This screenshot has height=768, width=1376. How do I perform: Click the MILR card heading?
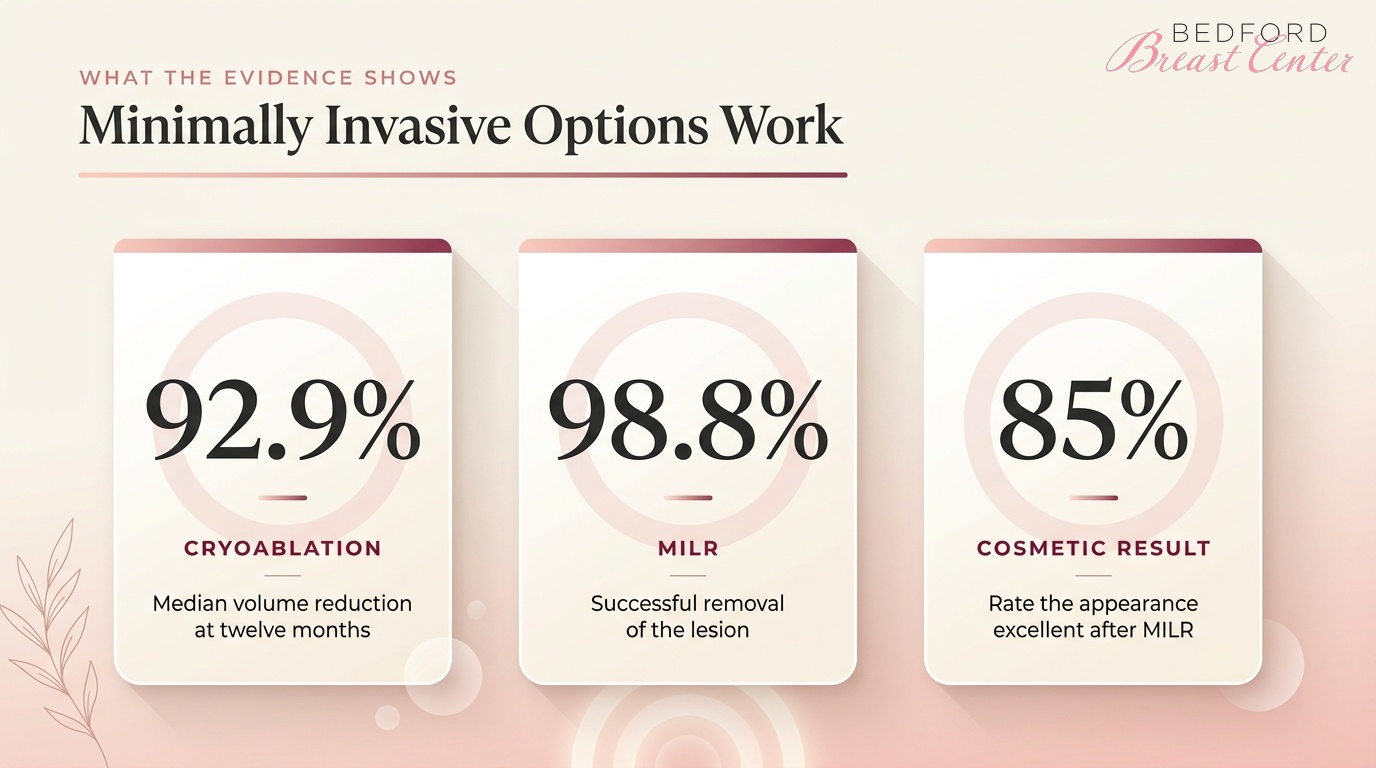(x=688, y=548)
